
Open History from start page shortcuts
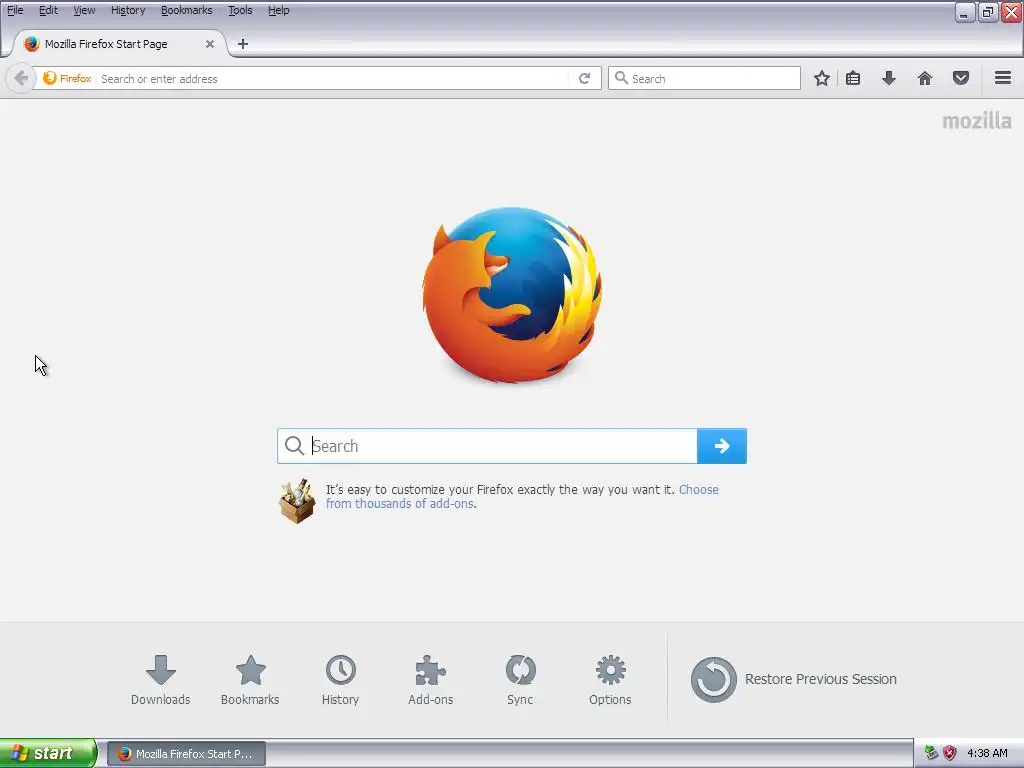340,680
